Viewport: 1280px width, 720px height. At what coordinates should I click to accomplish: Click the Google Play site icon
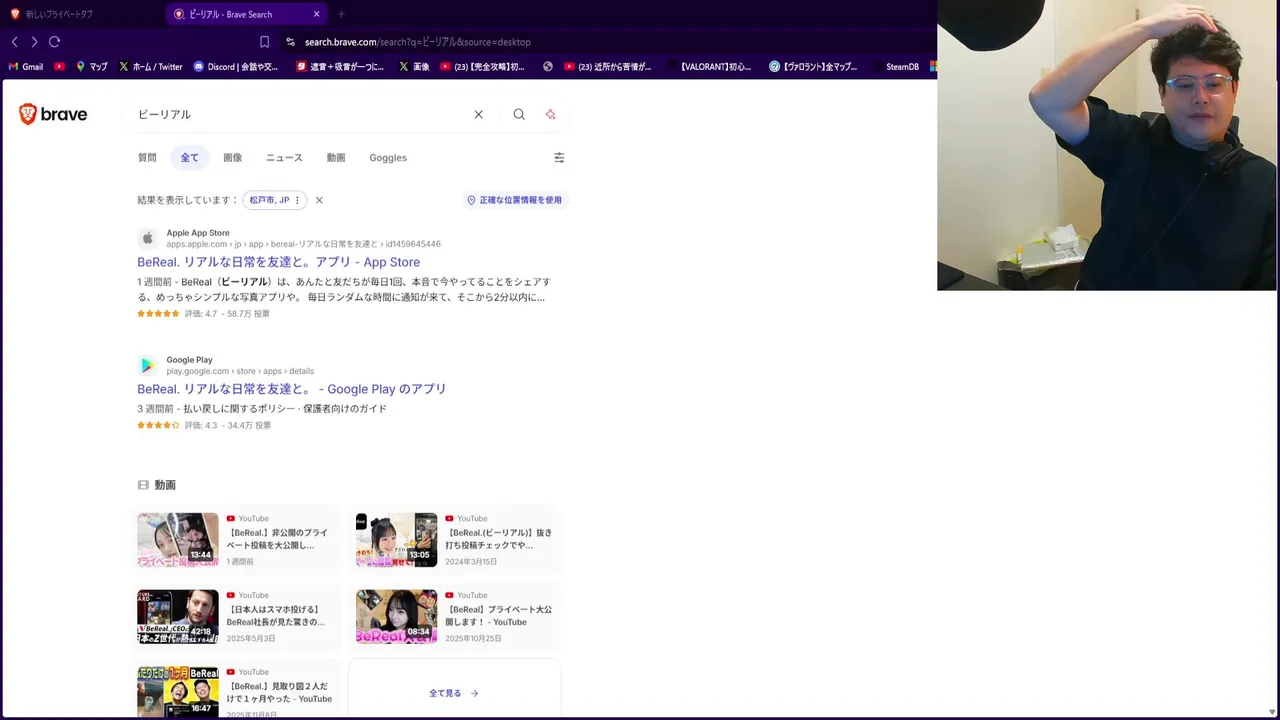pyautogui.click(x=148, y=365)
